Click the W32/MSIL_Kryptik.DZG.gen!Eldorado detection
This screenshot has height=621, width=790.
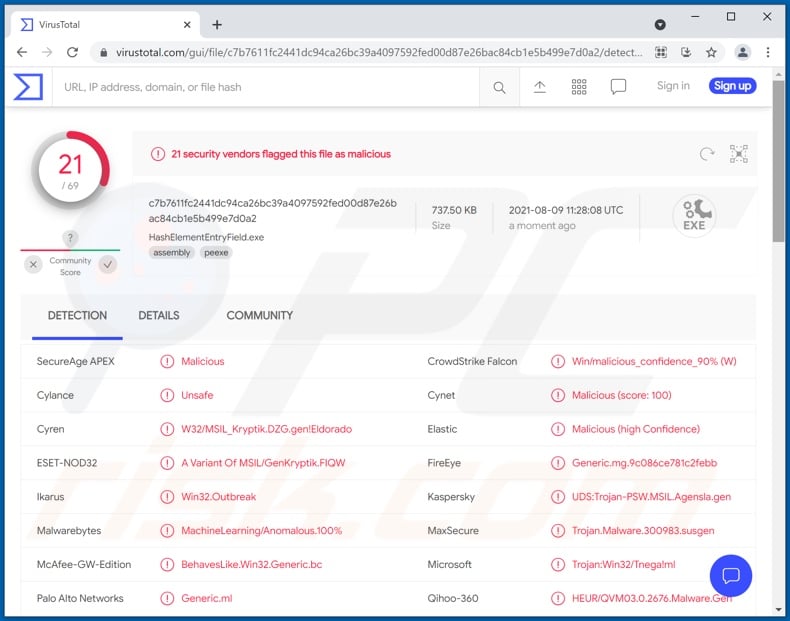[x=267, y=429]
